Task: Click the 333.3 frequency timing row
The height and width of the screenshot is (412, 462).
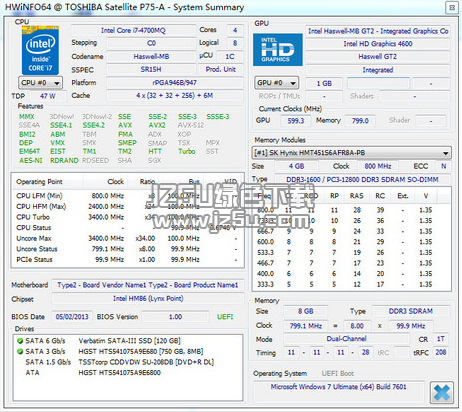Action: pyautogui.click(x=351, y=284)
